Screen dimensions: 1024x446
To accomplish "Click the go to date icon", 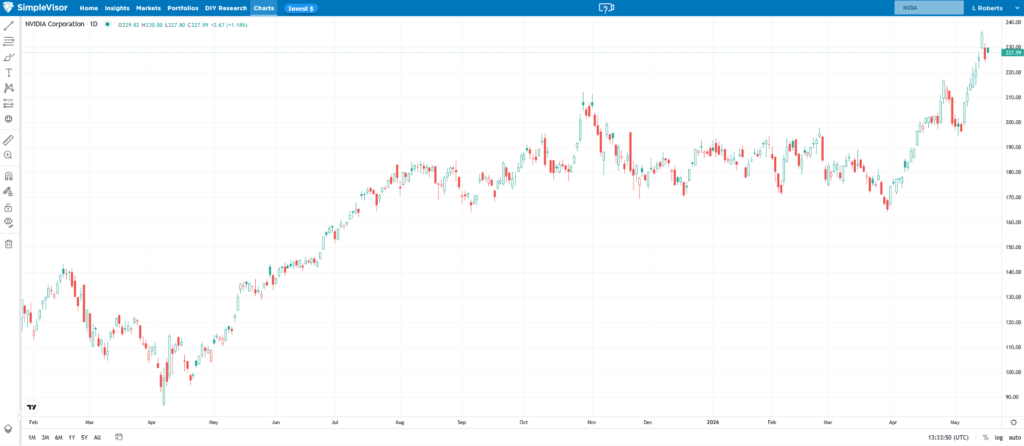I will click(x=118, y=437).
